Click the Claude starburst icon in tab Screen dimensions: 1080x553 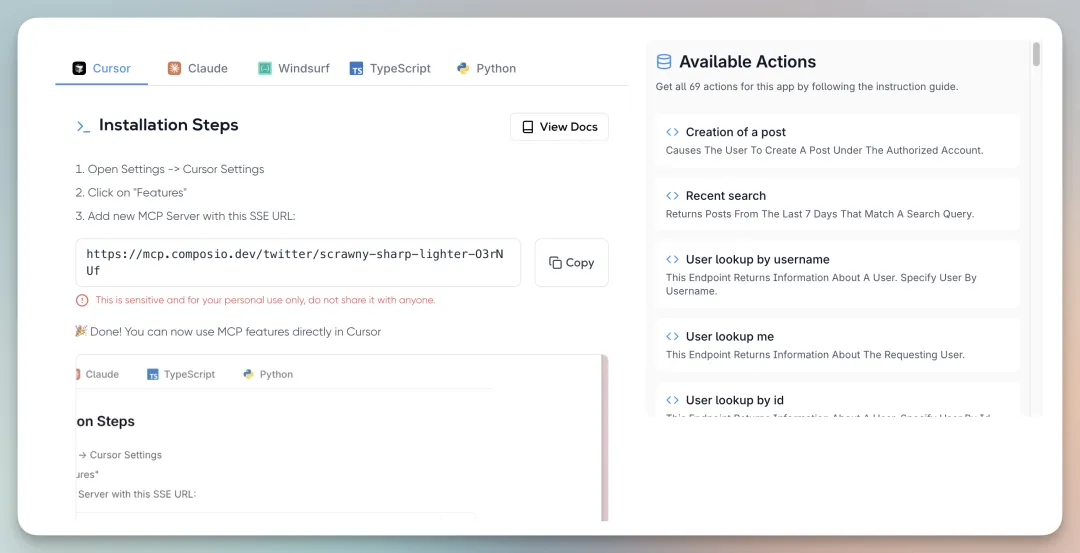pyautogui.click(x=174, y=68)
